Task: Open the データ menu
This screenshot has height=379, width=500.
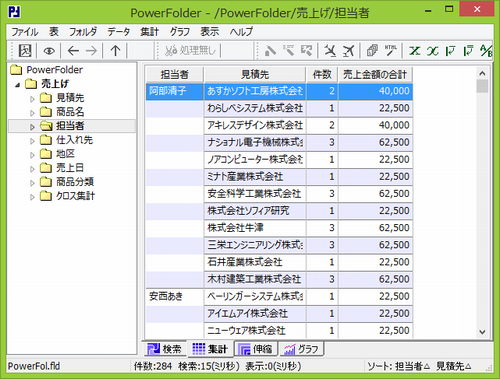Action: click(119, 32)
